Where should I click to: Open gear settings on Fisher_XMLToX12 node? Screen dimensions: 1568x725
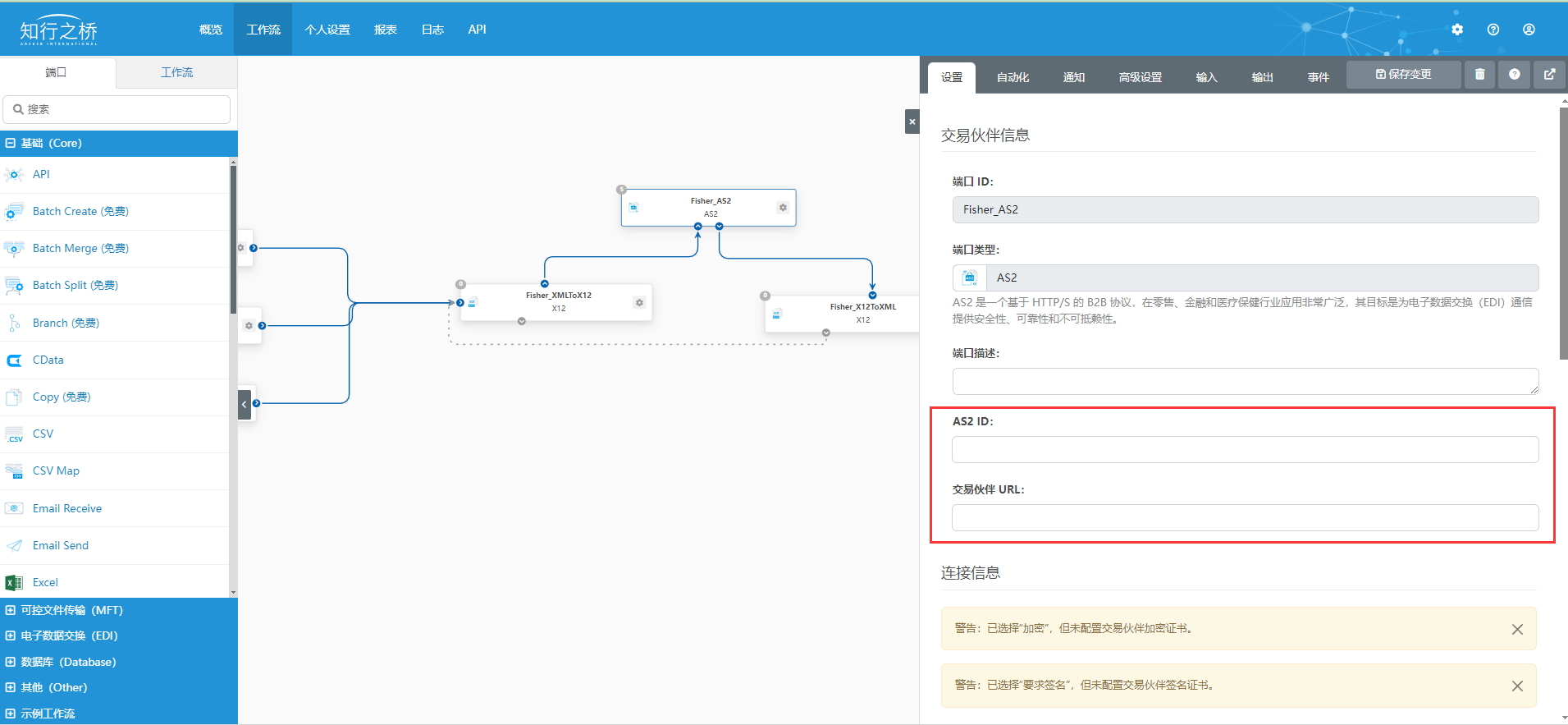[639, 303]
